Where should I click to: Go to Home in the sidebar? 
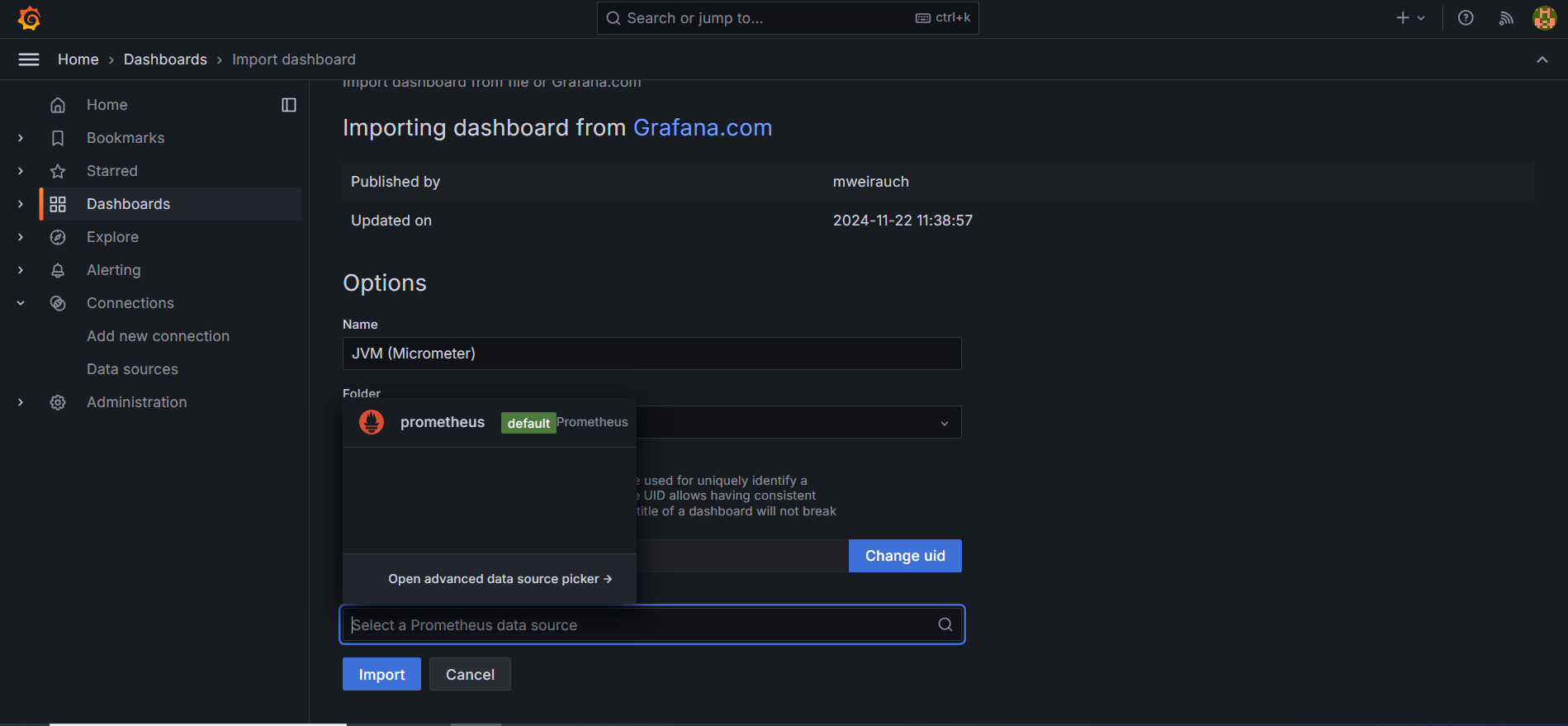[107, 105]
